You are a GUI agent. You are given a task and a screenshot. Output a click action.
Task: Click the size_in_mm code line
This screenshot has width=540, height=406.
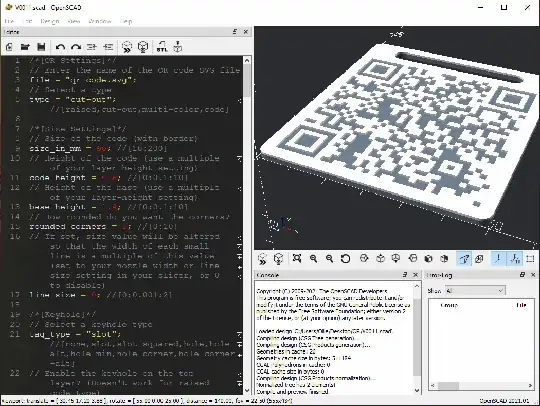click(98, 148)
